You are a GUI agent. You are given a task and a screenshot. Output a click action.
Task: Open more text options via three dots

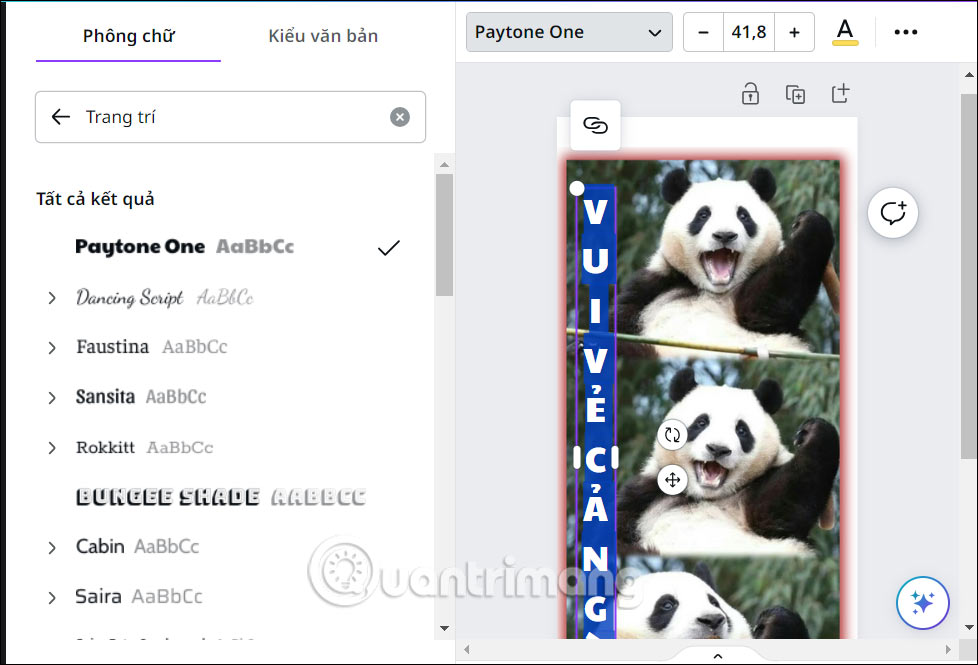point(905,31)
